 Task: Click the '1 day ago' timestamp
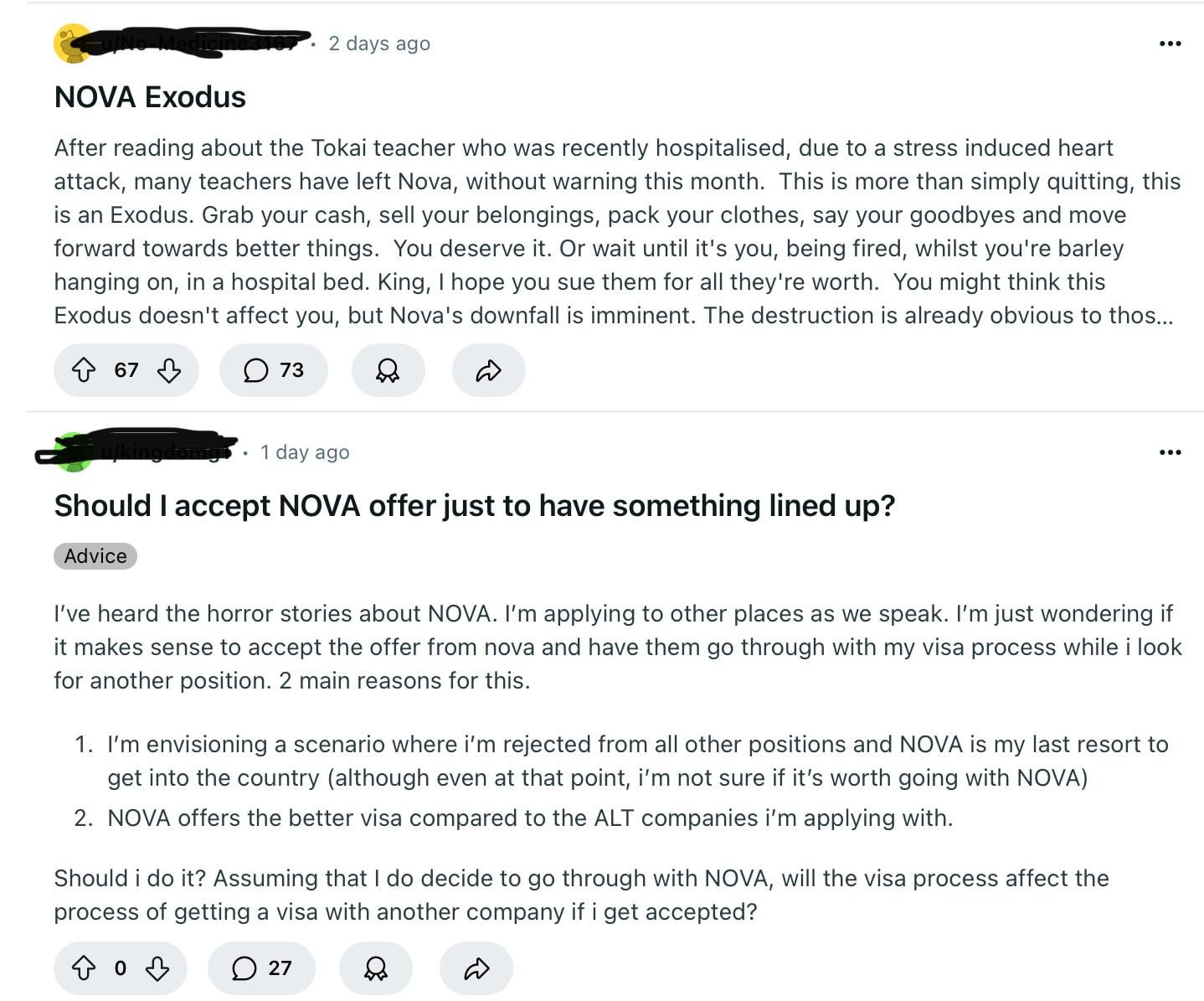(305, 452)
